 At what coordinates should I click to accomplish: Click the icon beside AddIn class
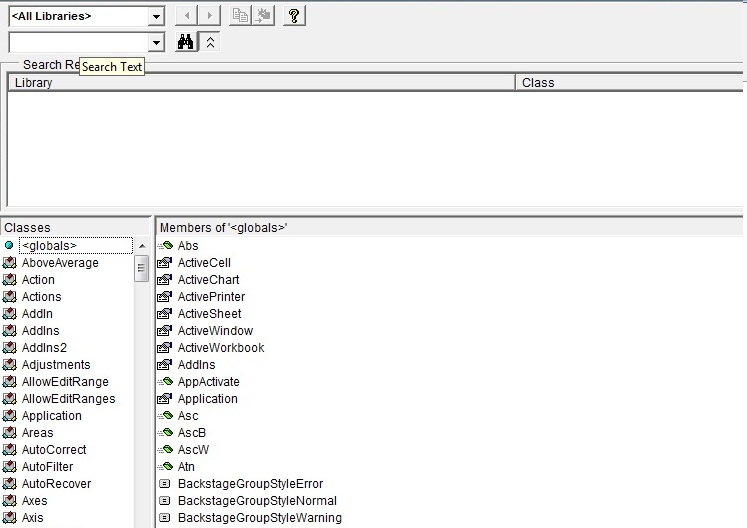point(10,314)
